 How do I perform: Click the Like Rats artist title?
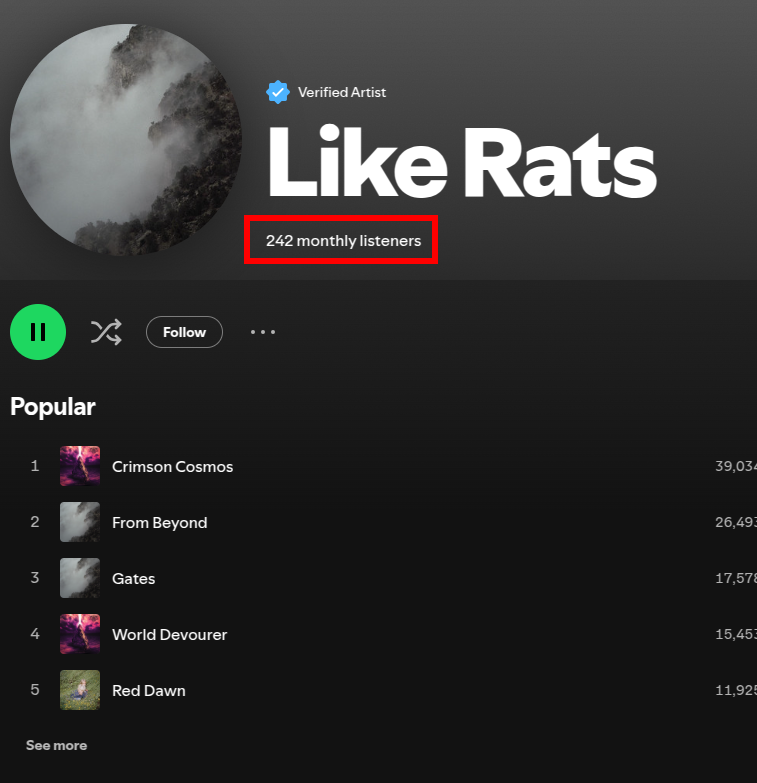(x=462, y=162)
